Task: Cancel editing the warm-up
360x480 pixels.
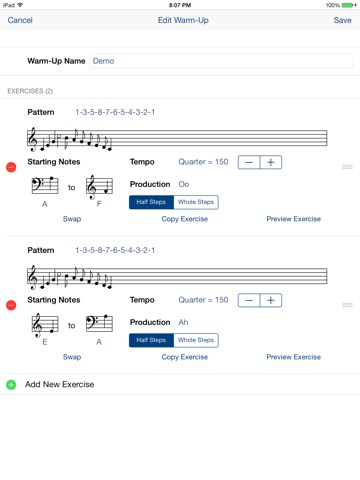Action: (20, 20)
